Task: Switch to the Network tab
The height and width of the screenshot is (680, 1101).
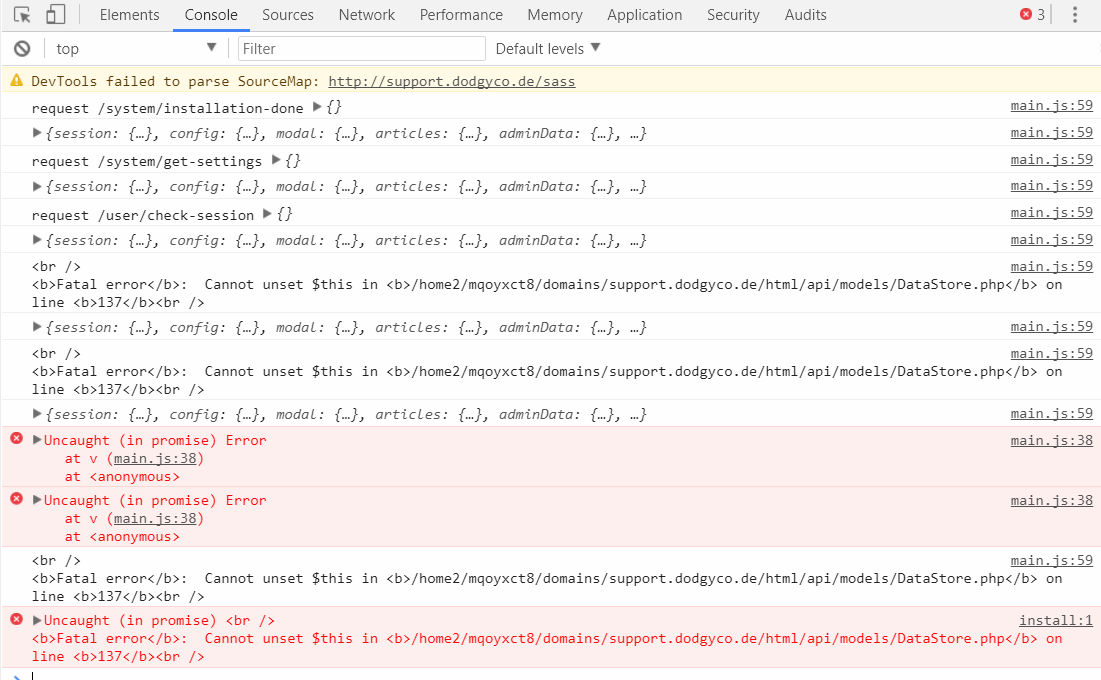Action: (366, 14)
